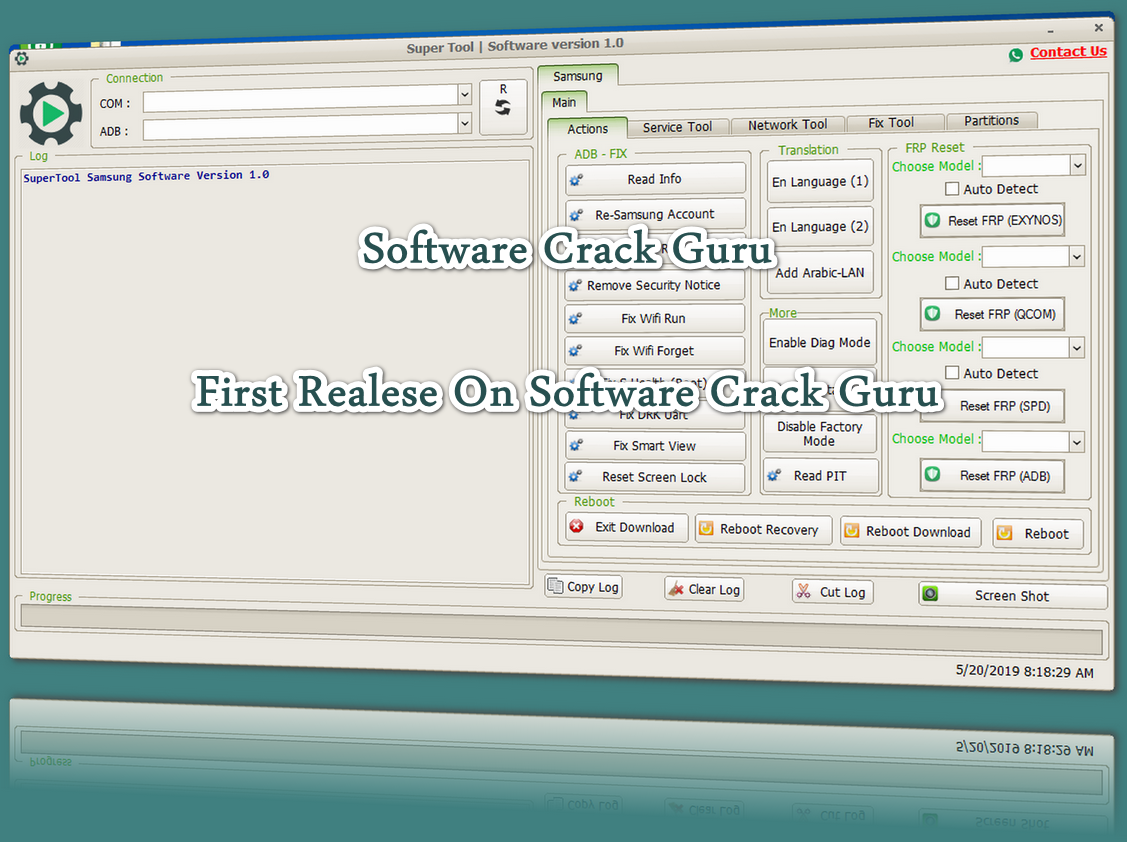Click the Clear Log icon button
Viewport: 1127px width, 842px height.
(x=704, y=589)
